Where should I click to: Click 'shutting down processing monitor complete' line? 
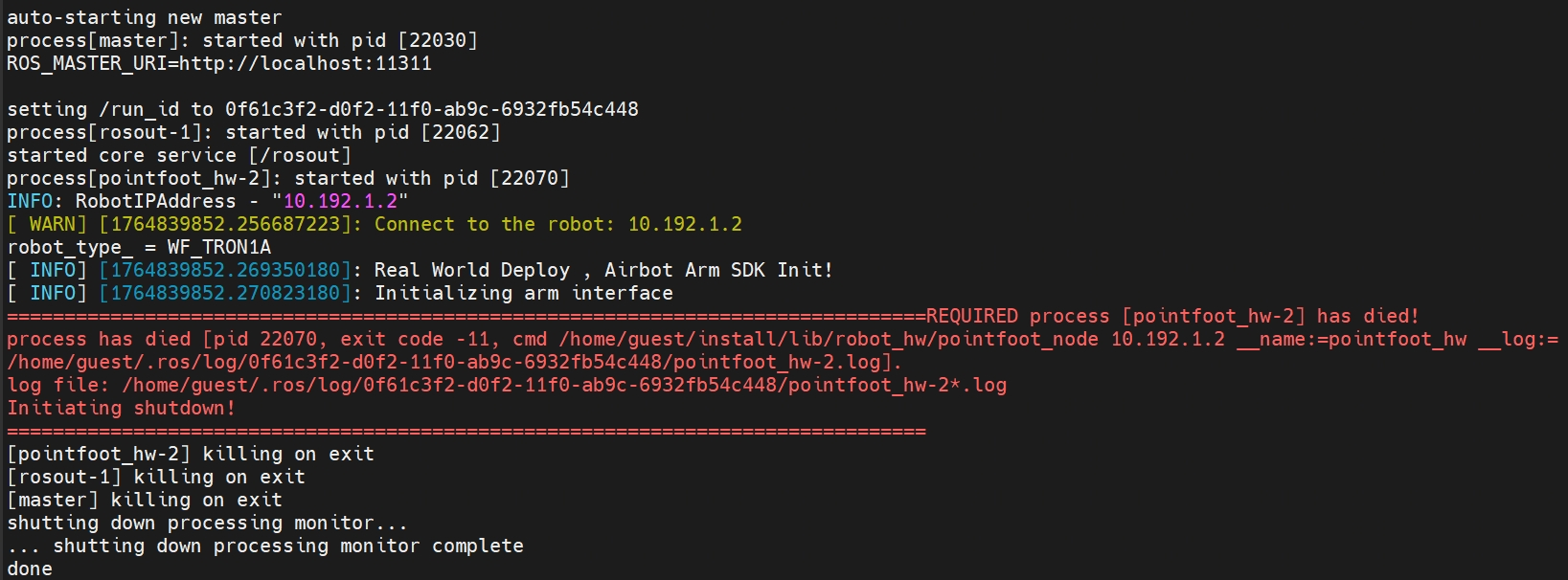[265, 546]
